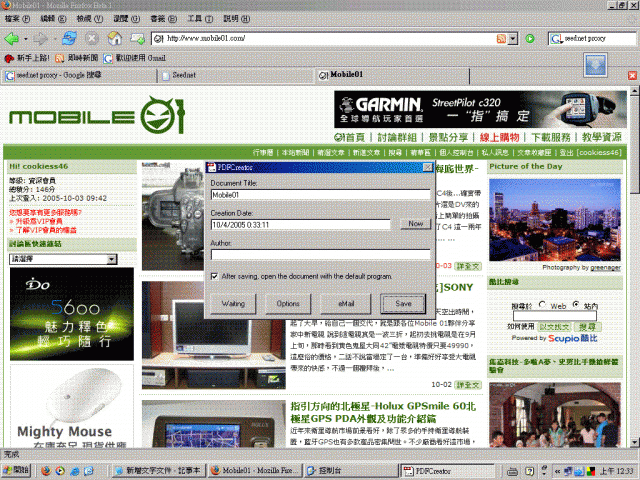The image size is (640, 480).
Task: Click the mail icon in Firefox toolbar
Action: [137, 39]
